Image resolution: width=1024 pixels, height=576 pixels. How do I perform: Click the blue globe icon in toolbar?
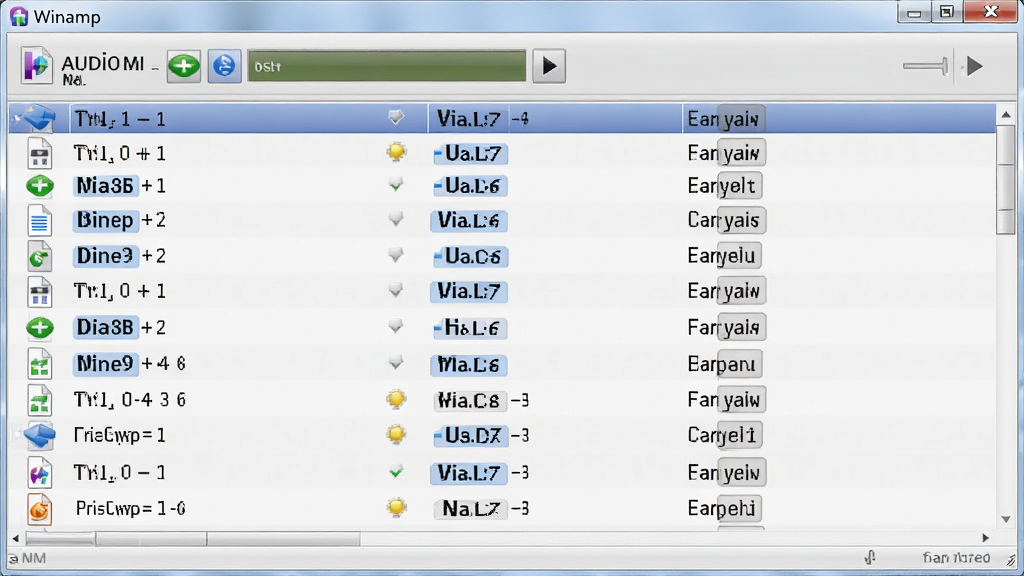point(225,66)
